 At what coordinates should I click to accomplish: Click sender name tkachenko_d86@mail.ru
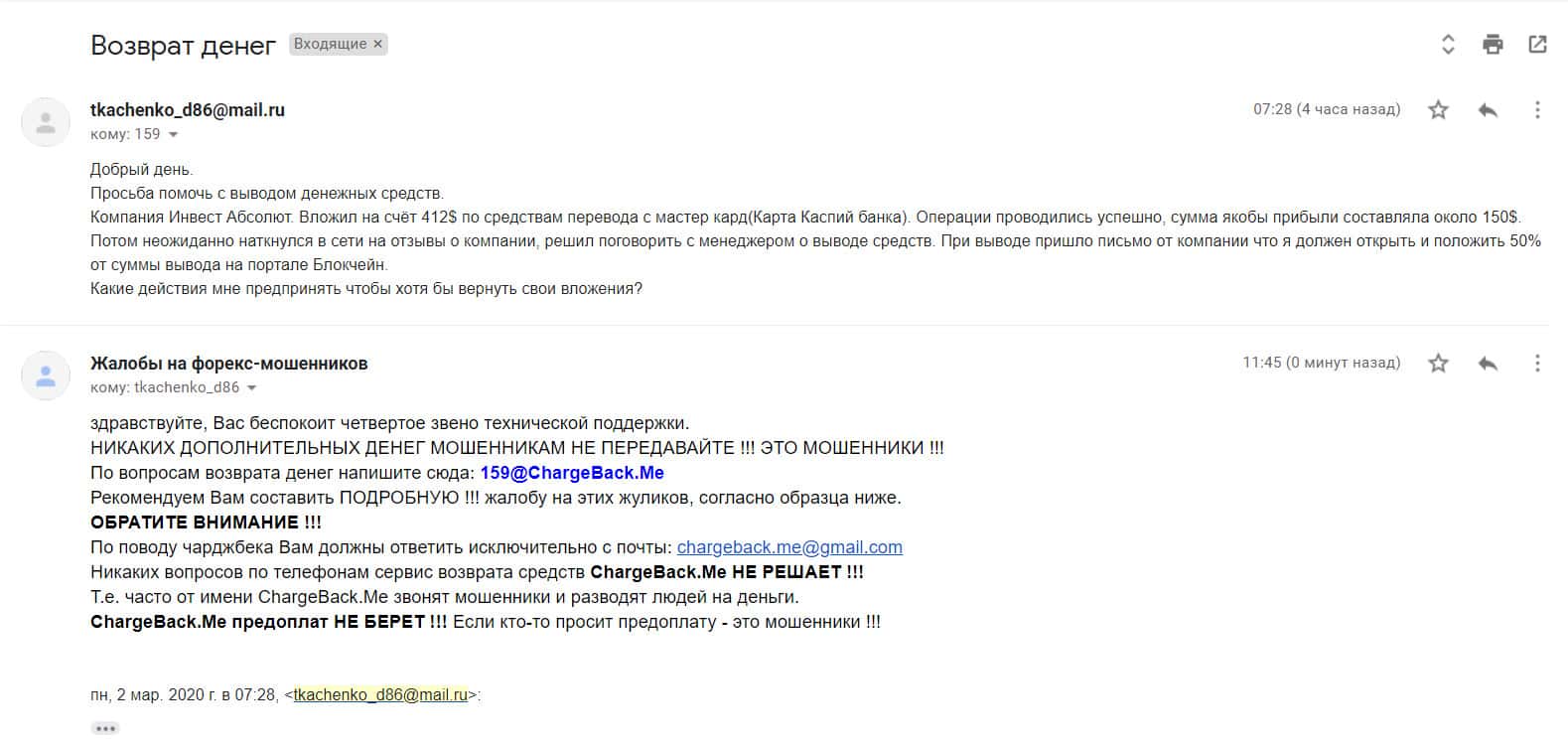[188, 110]
